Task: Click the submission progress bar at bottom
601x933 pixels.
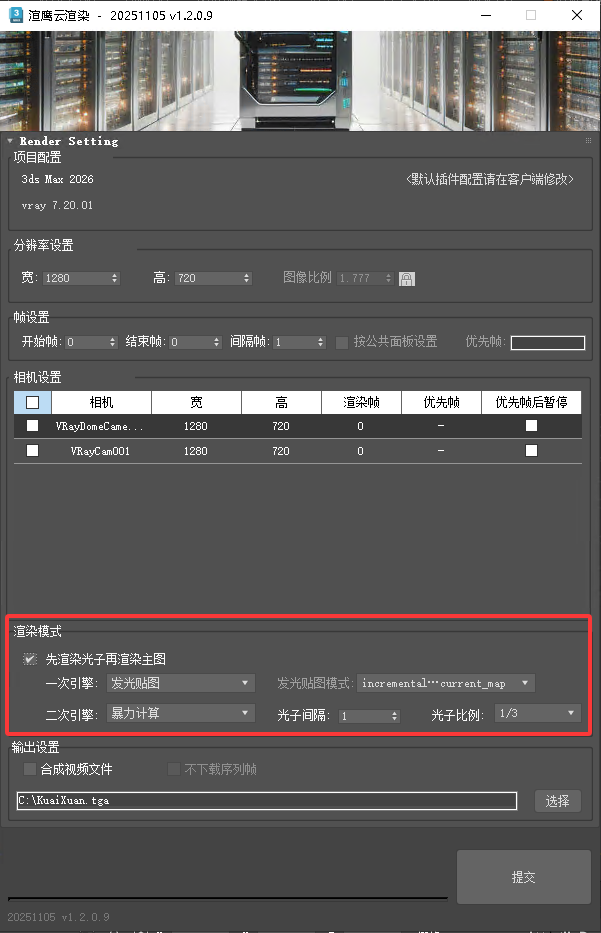Action: point(227,898)
